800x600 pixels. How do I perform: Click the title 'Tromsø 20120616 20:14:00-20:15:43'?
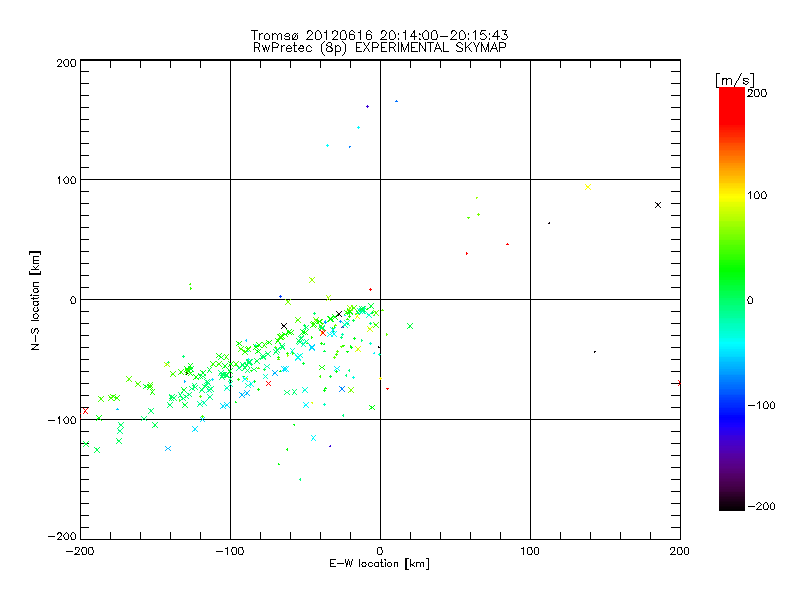(379, 35)
